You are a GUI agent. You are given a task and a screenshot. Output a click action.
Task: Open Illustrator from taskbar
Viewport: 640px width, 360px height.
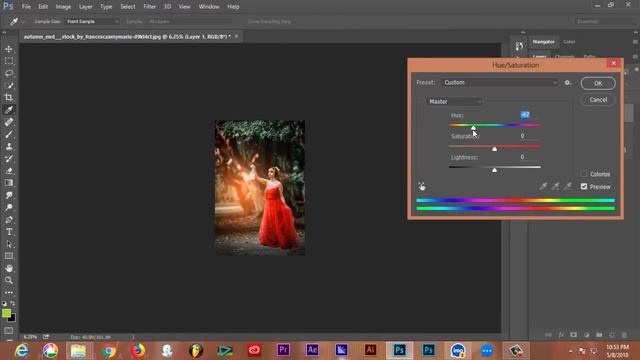[x=370, y=350]
